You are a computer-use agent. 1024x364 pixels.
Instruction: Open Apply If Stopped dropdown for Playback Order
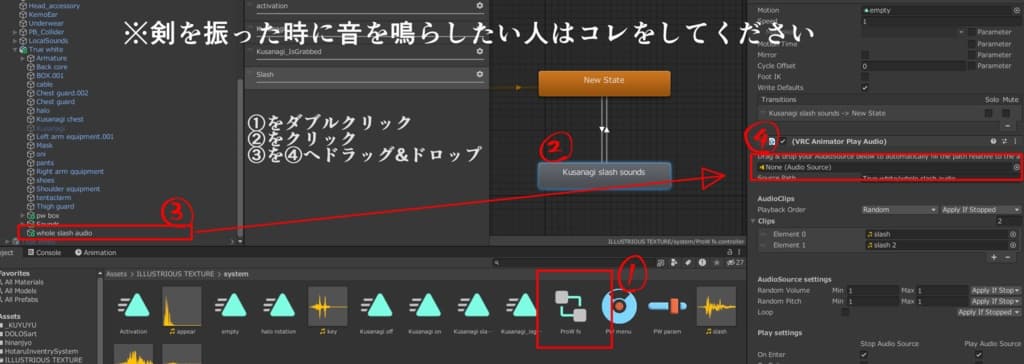pyautogui.click(x=982, y=210)
